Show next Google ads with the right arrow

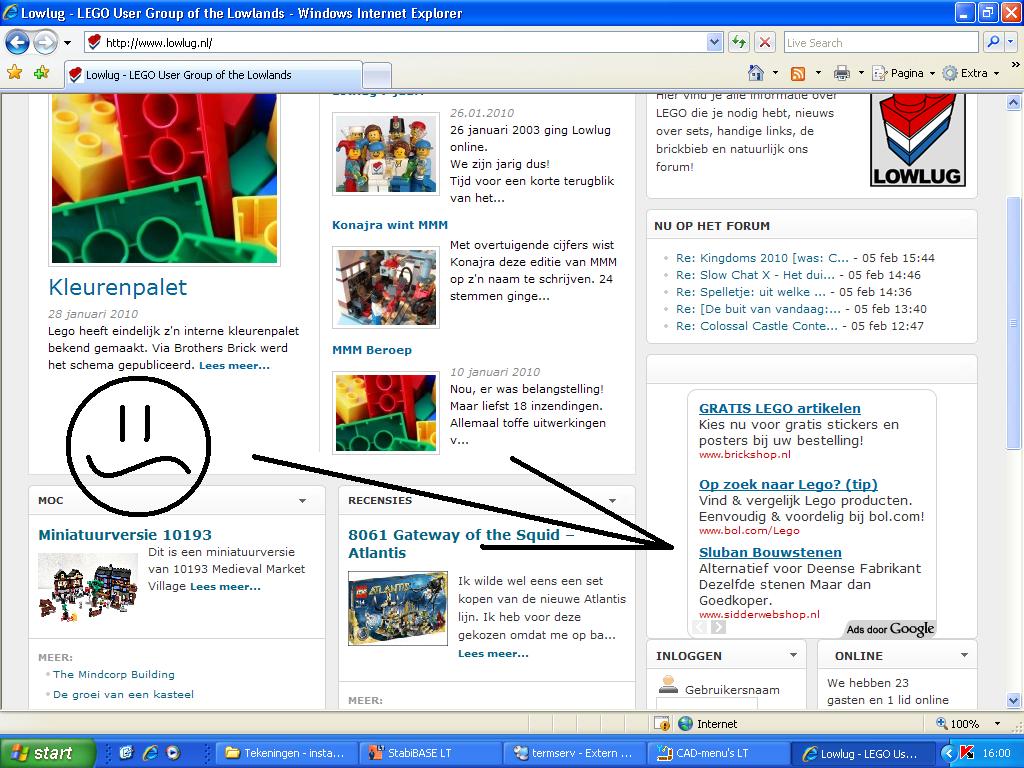[x=718, y=627]
